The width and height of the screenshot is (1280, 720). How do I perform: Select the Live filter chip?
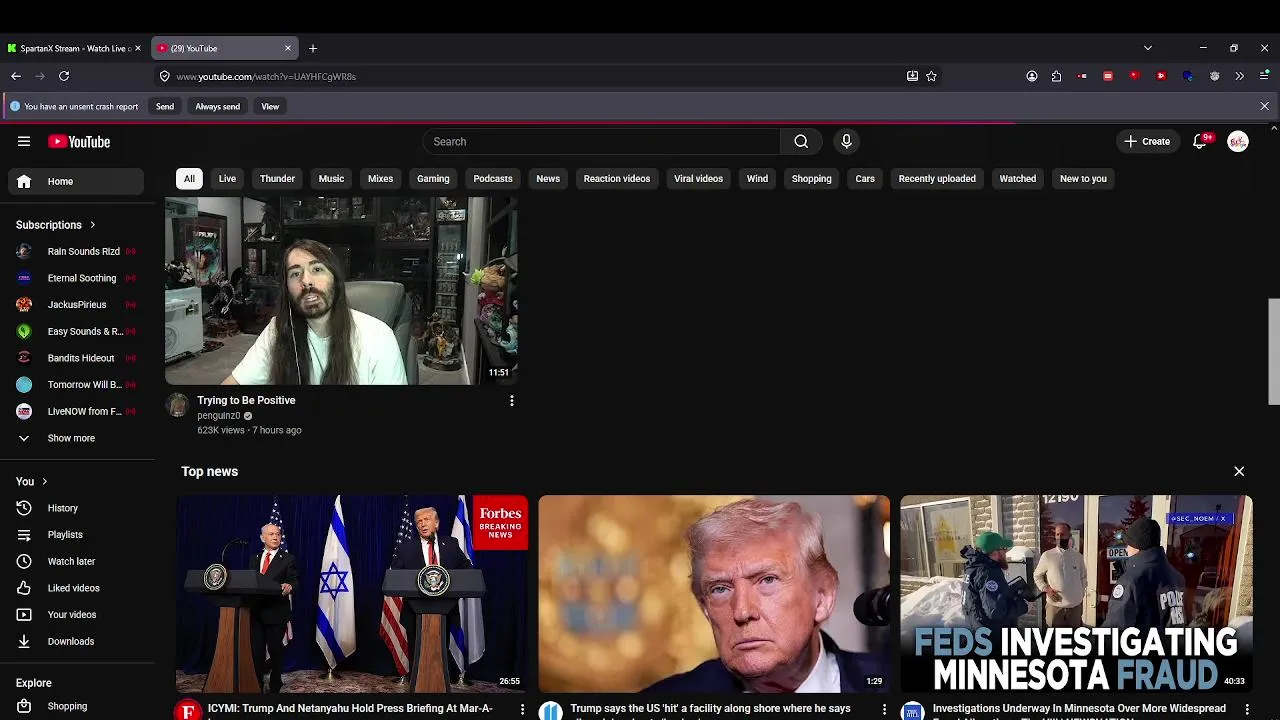227,179
